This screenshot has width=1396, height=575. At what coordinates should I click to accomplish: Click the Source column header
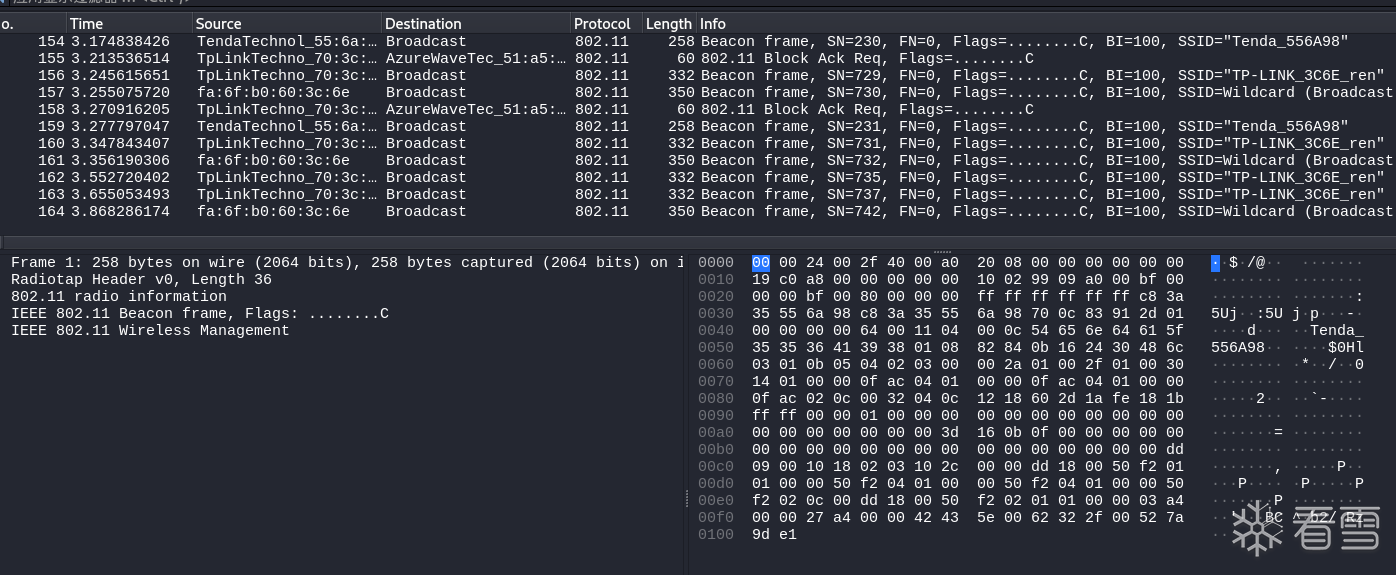click(218, 23)
